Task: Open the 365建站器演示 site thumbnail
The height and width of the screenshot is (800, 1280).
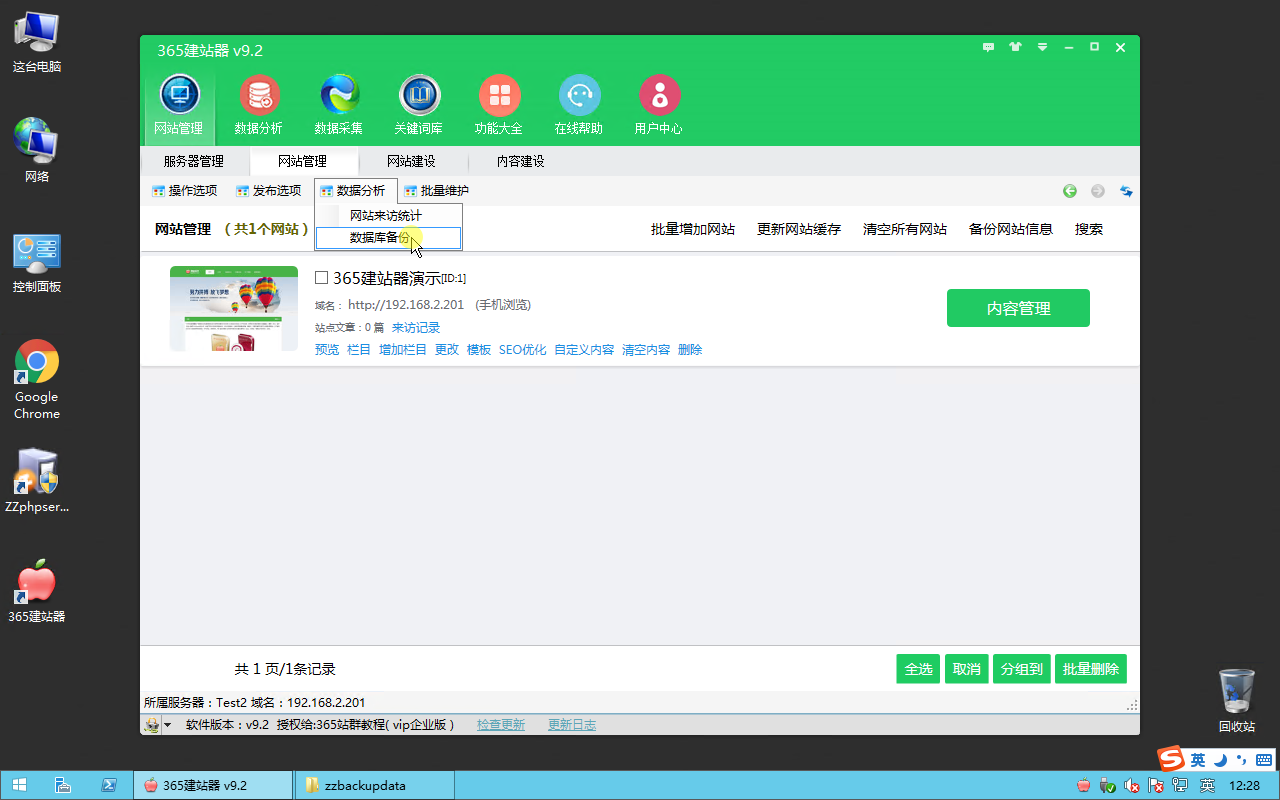Action: click(234, 308)
